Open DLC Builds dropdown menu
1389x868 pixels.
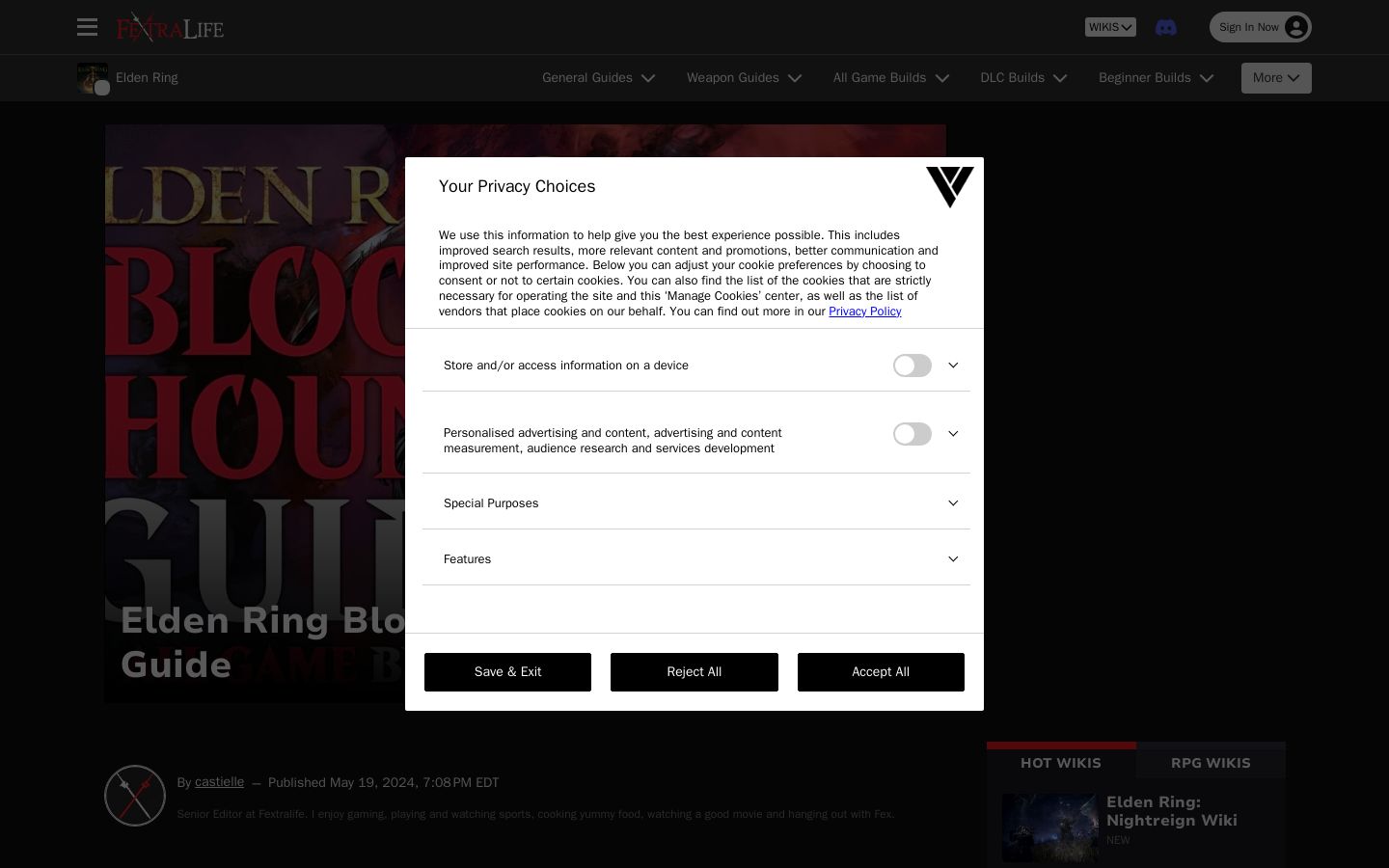[1024, 78]
